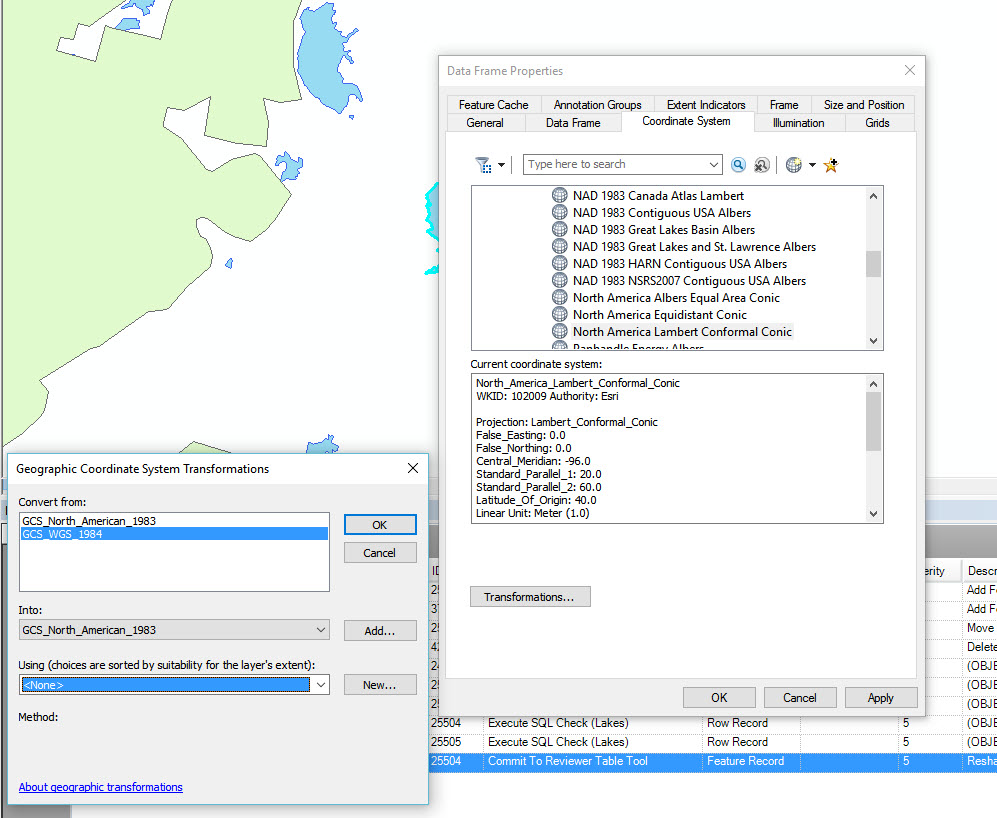The height and width of the screenshot is (818, 997).
Task: Select North America Lambert Conformal Conic text
Action: point(682,332)
